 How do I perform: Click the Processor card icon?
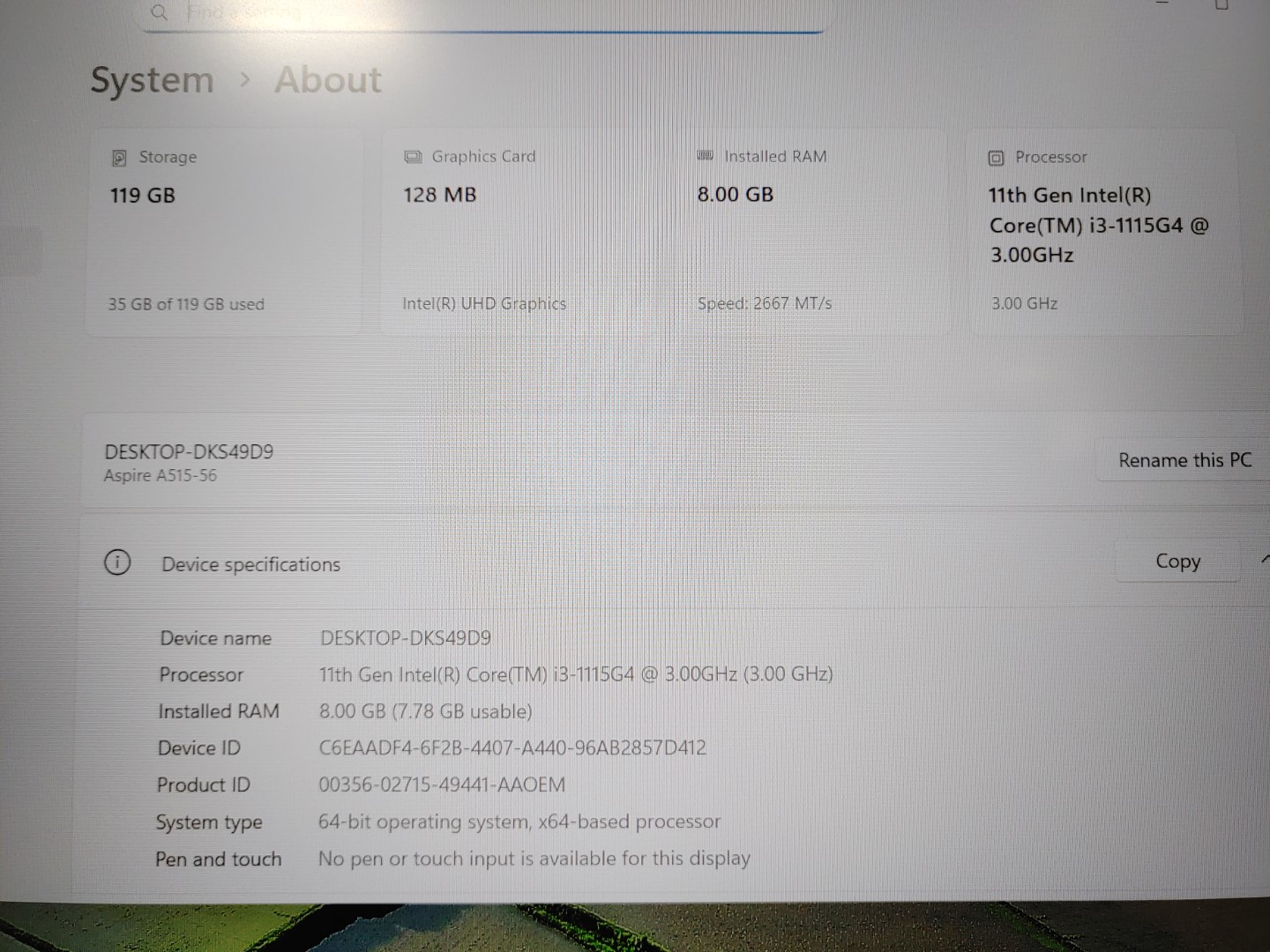(x=995, y=157)
